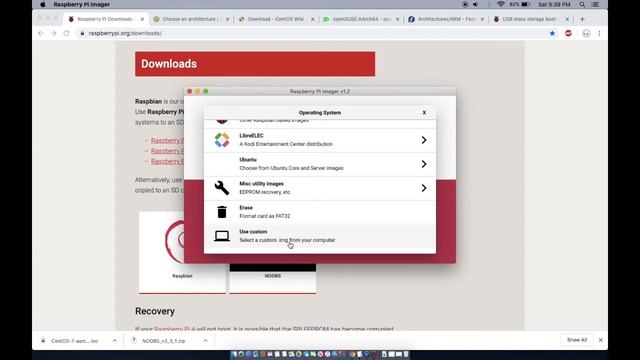Click the wrench icon for Misc utility images

pos(222,188)
